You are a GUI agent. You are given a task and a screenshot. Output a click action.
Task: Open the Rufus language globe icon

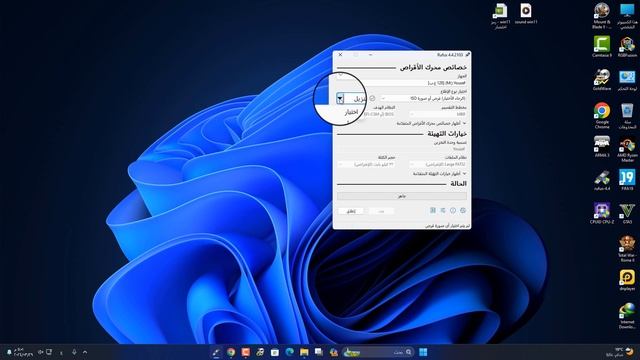point(463,211)
